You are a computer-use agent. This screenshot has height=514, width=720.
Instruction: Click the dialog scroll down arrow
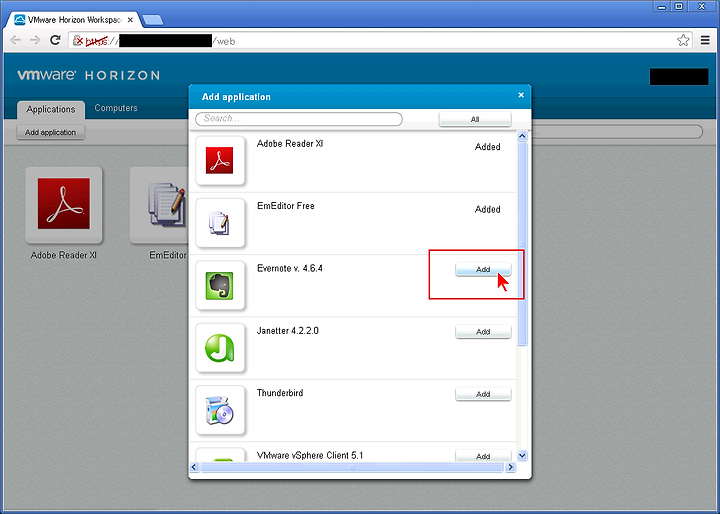point(522,456)
